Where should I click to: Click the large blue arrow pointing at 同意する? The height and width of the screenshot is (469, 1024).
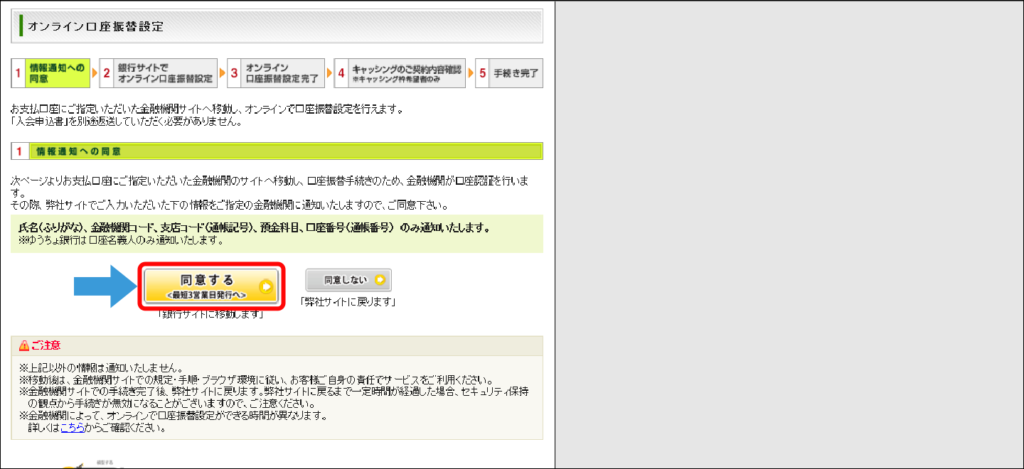(x=104, y=286)
